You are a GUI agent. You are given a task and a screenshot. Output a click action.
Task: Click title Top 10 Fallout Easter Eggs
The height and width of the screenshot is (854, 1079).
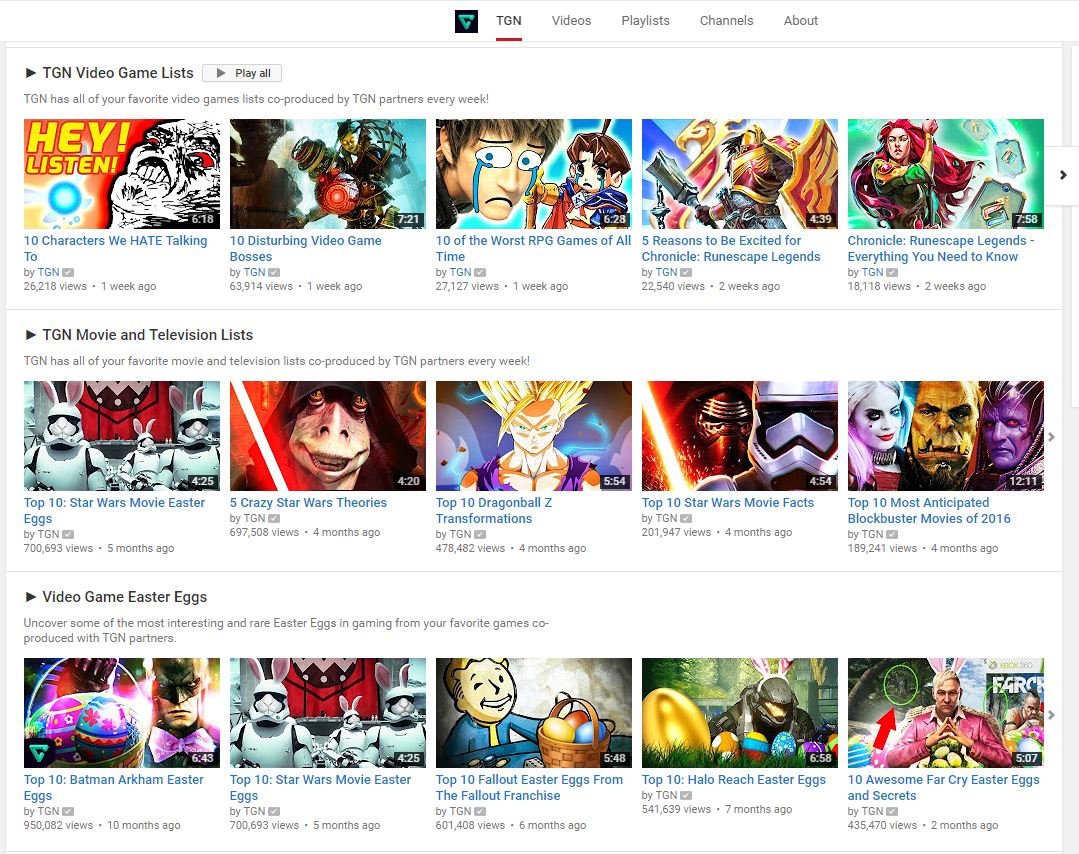click(529, 787)
